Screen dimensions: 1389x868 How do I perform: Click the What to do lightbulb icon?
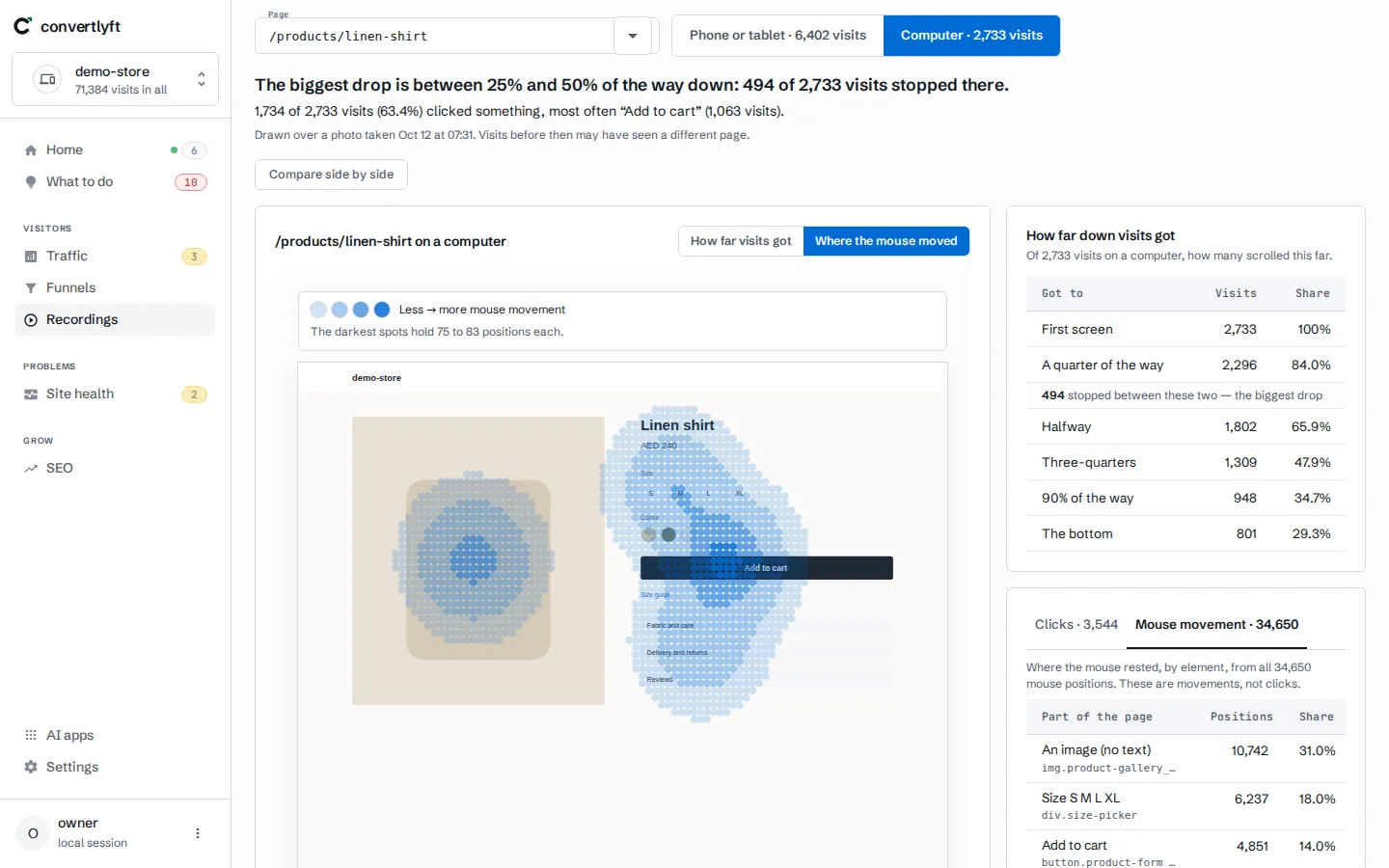[31, 182]
